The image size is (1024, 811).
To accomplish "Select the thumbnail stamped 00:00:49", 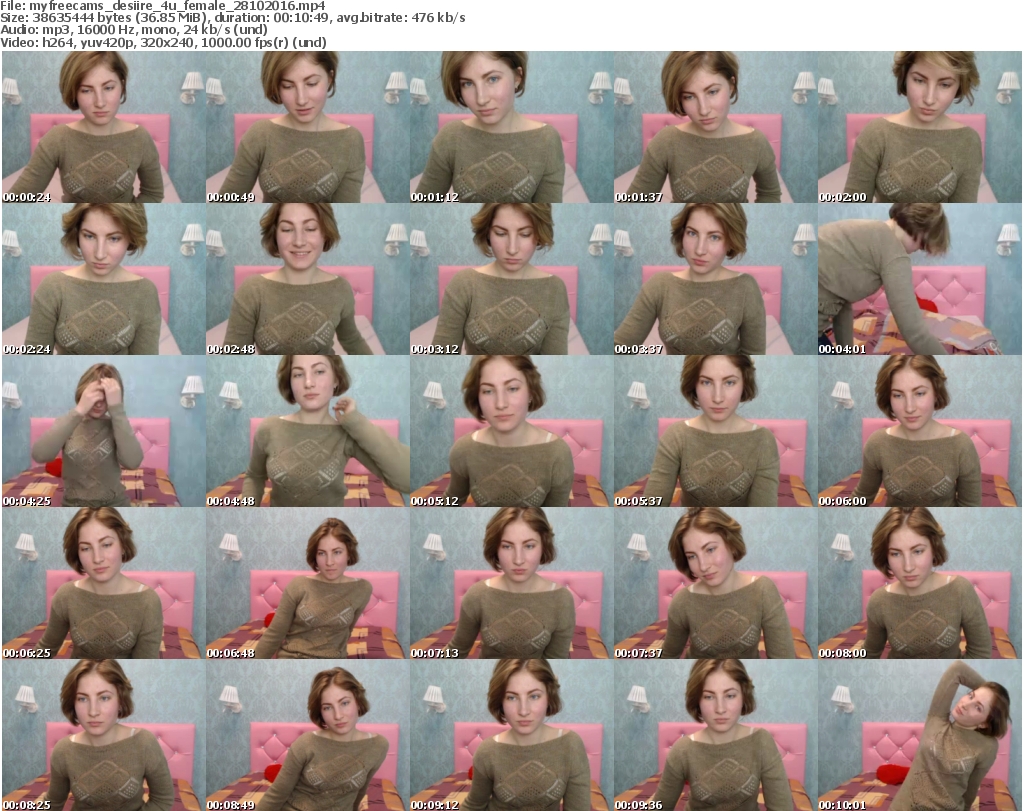I will [x=308, y=127].
